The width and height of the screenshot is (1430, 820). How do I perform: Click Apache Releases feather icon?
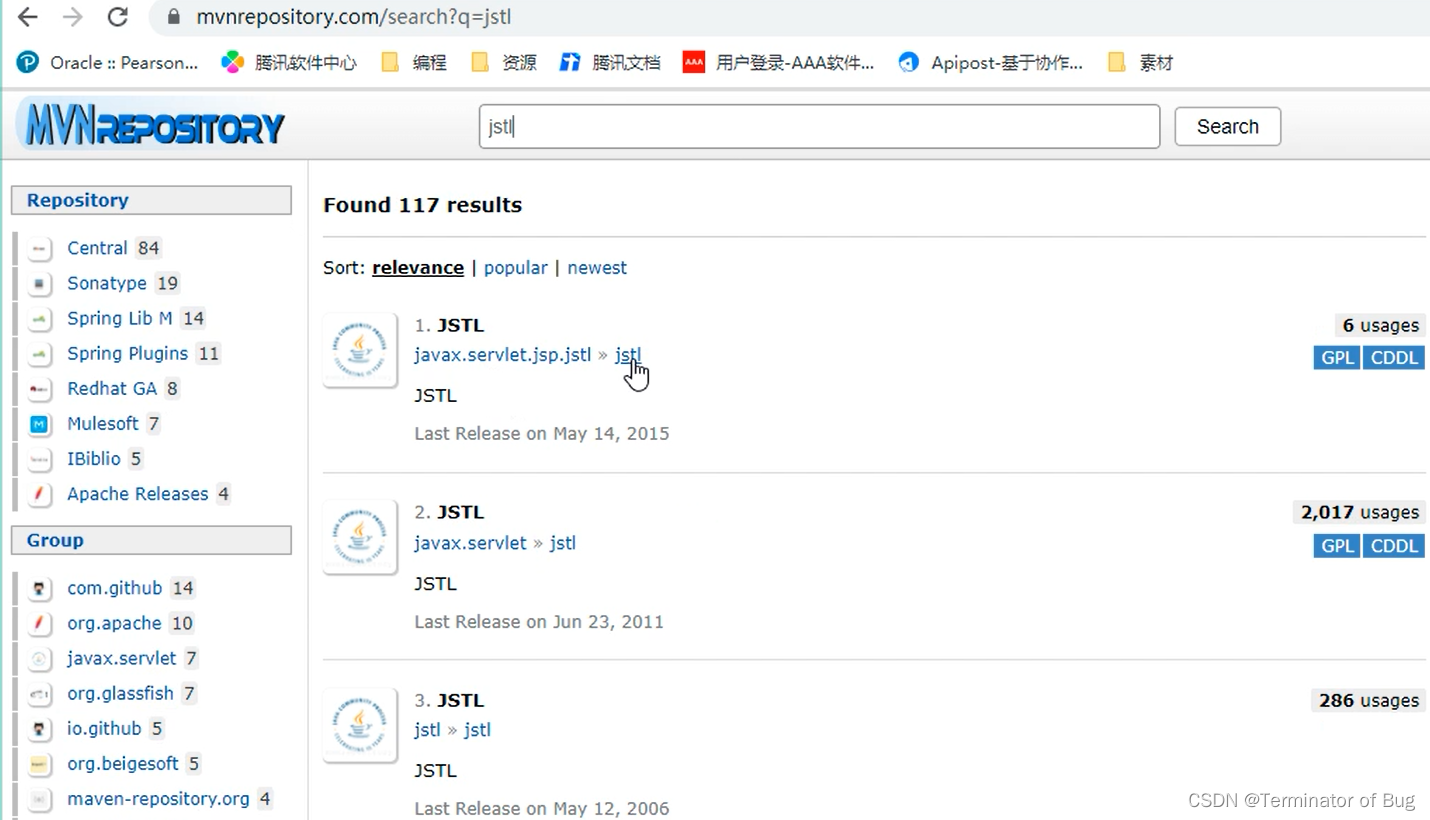click(39, 494)
